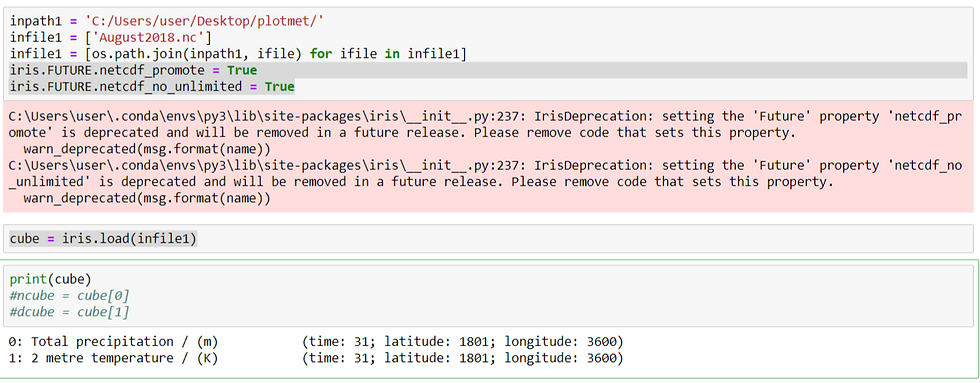Click the 2 metre temperature output row

coord(316,358)
